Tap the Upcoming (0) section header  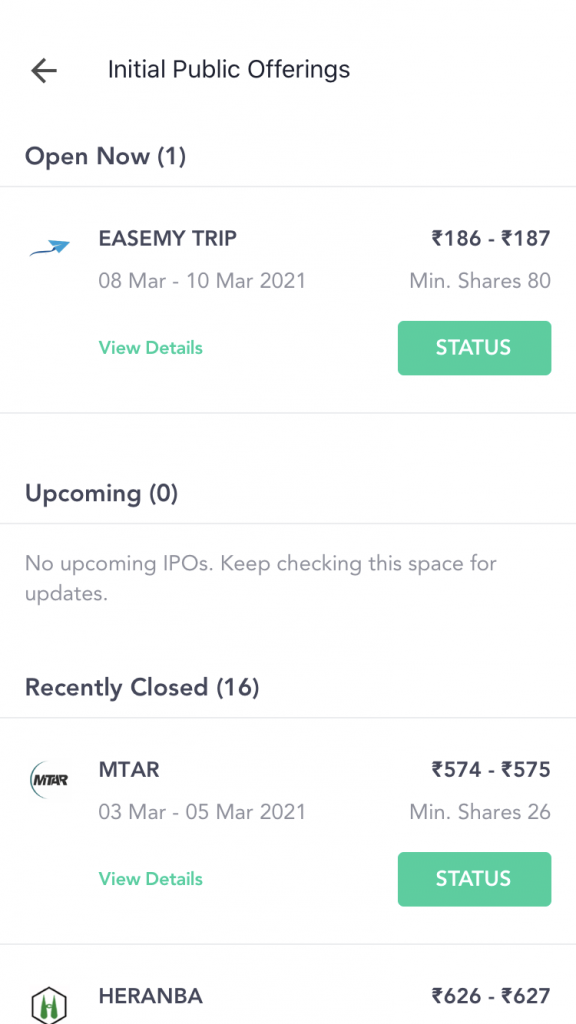coord(101,492)
